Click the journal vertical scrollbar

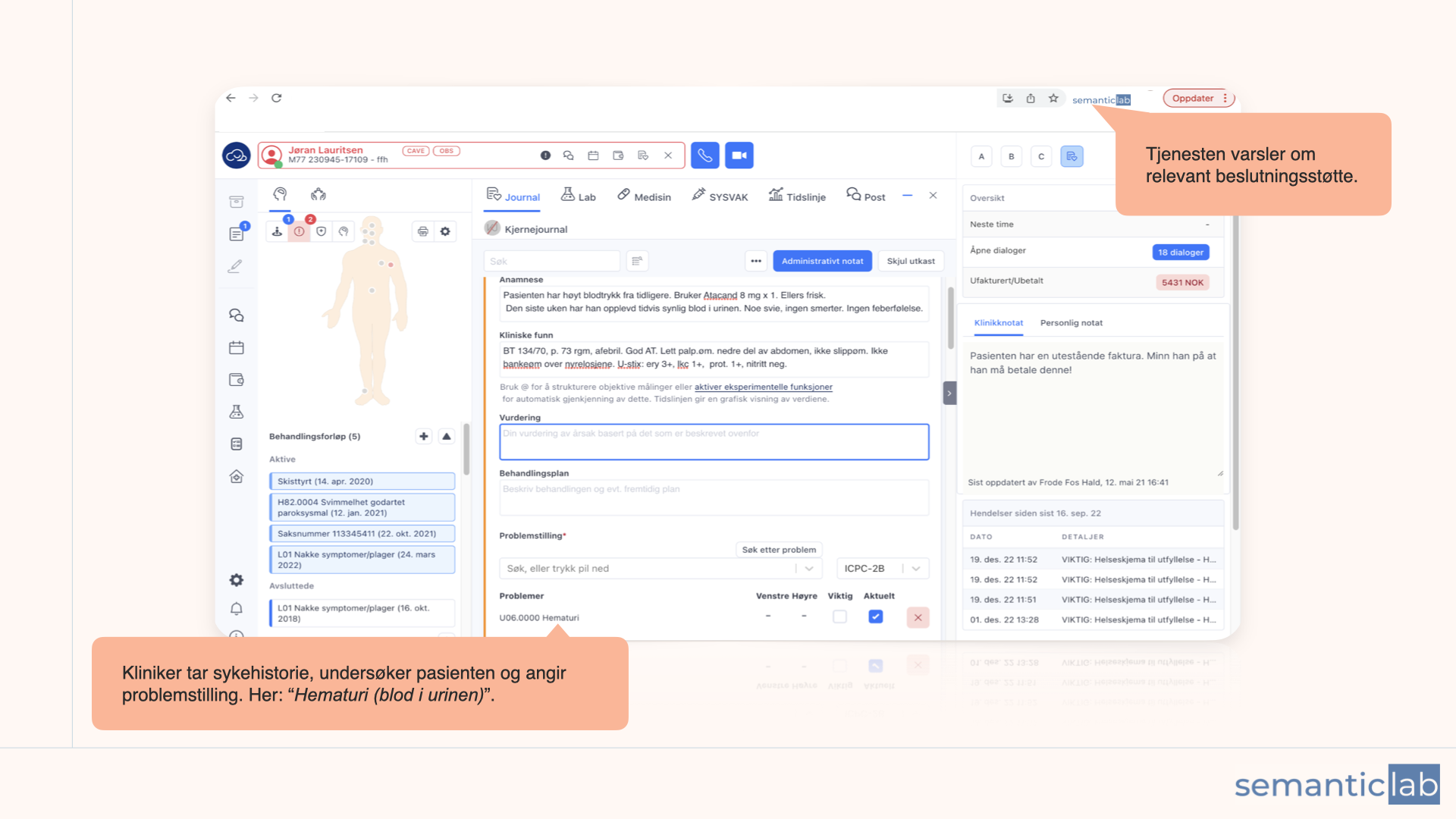(951, 318)
